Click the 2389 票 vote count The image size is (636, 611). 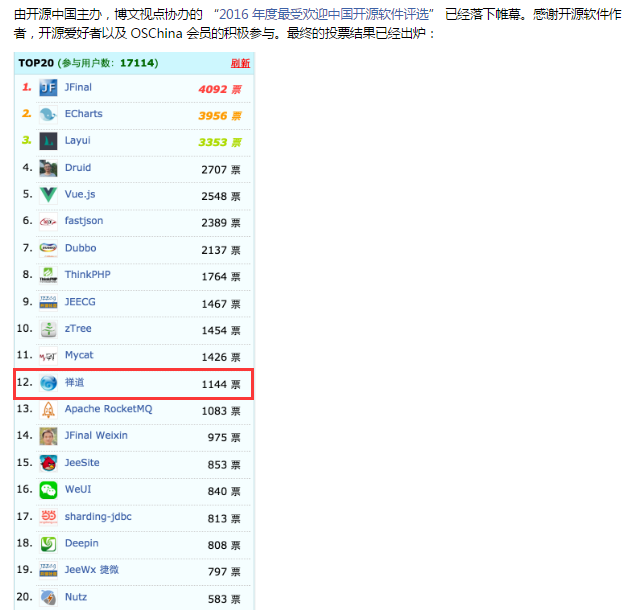[x=221, y=223]
